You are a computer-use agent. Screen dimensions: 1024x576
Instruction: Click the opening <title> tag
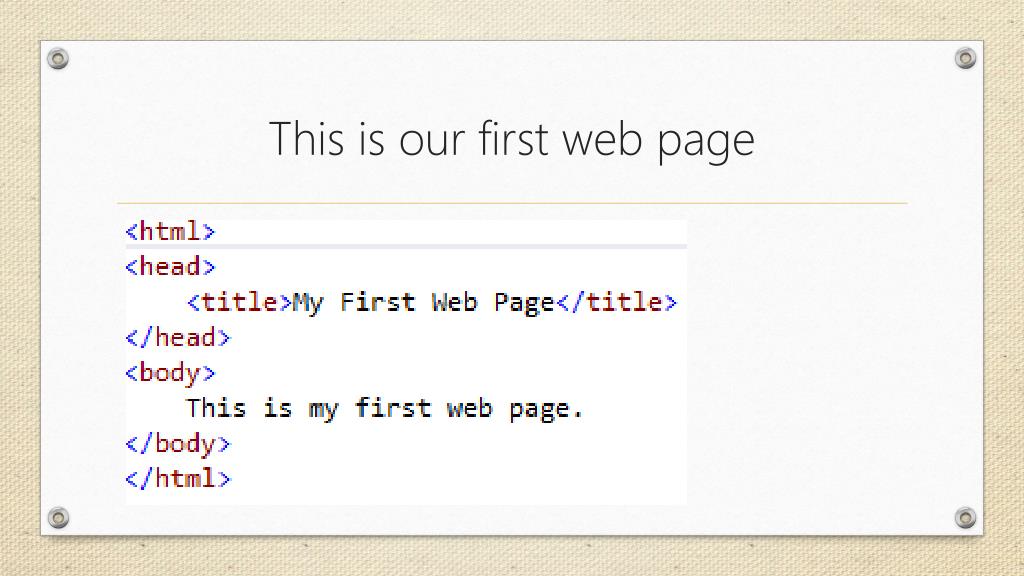[x=239, y=302]
